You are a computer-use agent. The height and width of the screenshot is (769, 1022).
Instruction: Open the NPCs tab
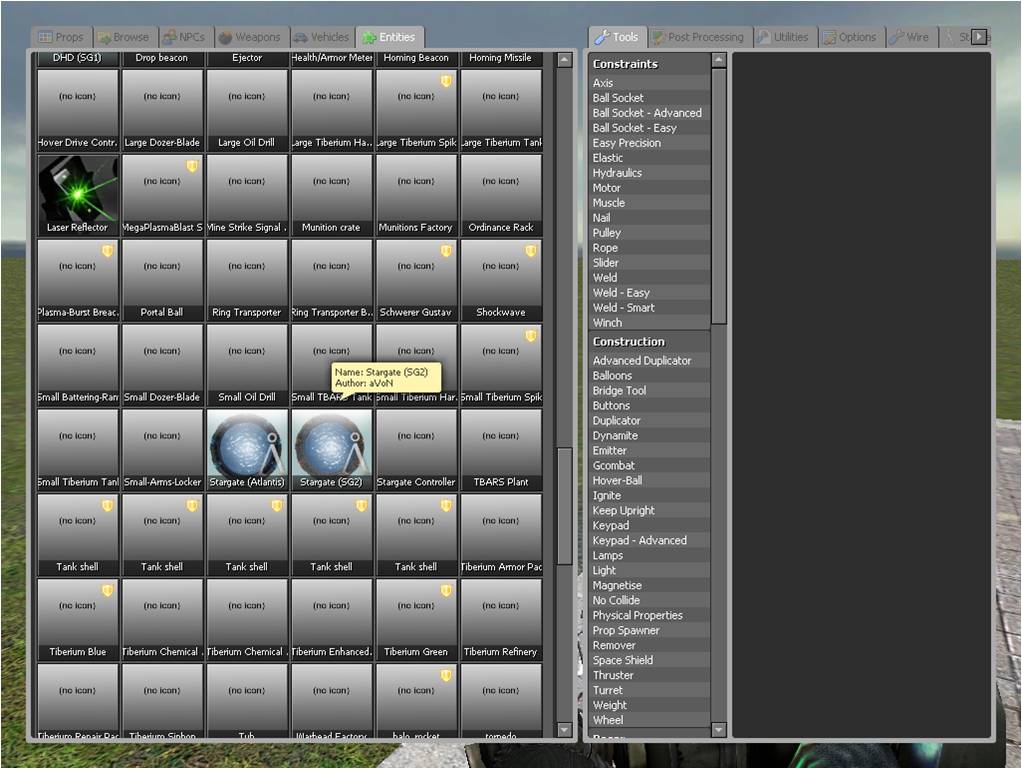tap(184, 37)
